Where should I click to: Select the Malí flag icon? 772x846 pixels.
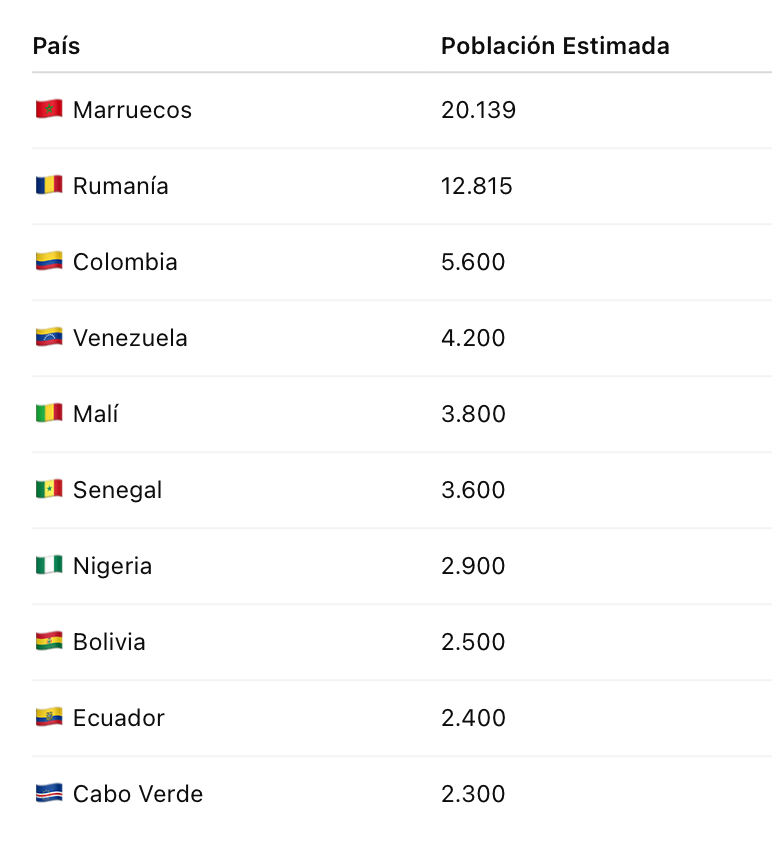pos(49,413)
